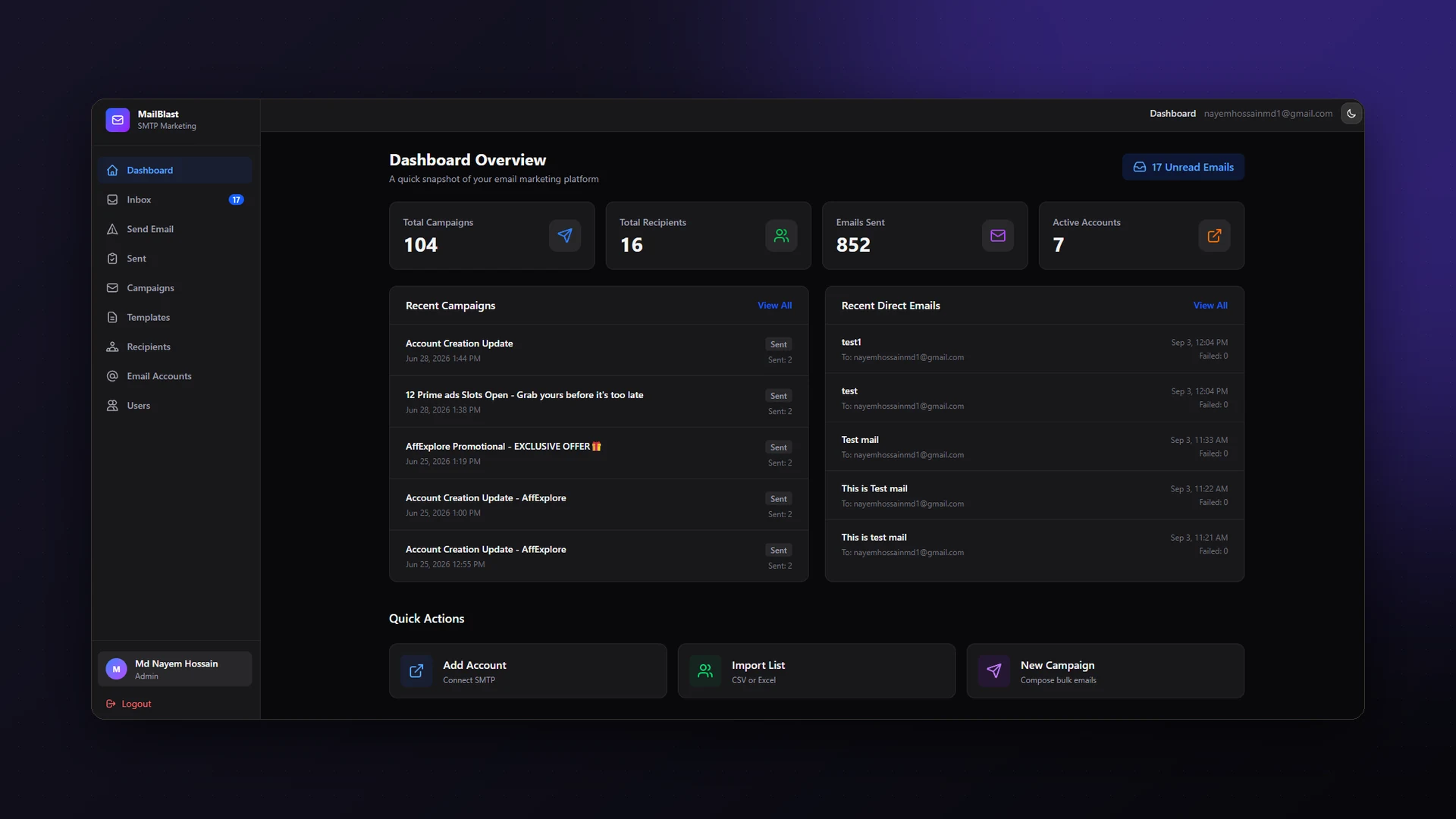Click View All in Recent Direct Emails
The height and width of the screenshot is (819, 1456).
[x=1210, y=306]
